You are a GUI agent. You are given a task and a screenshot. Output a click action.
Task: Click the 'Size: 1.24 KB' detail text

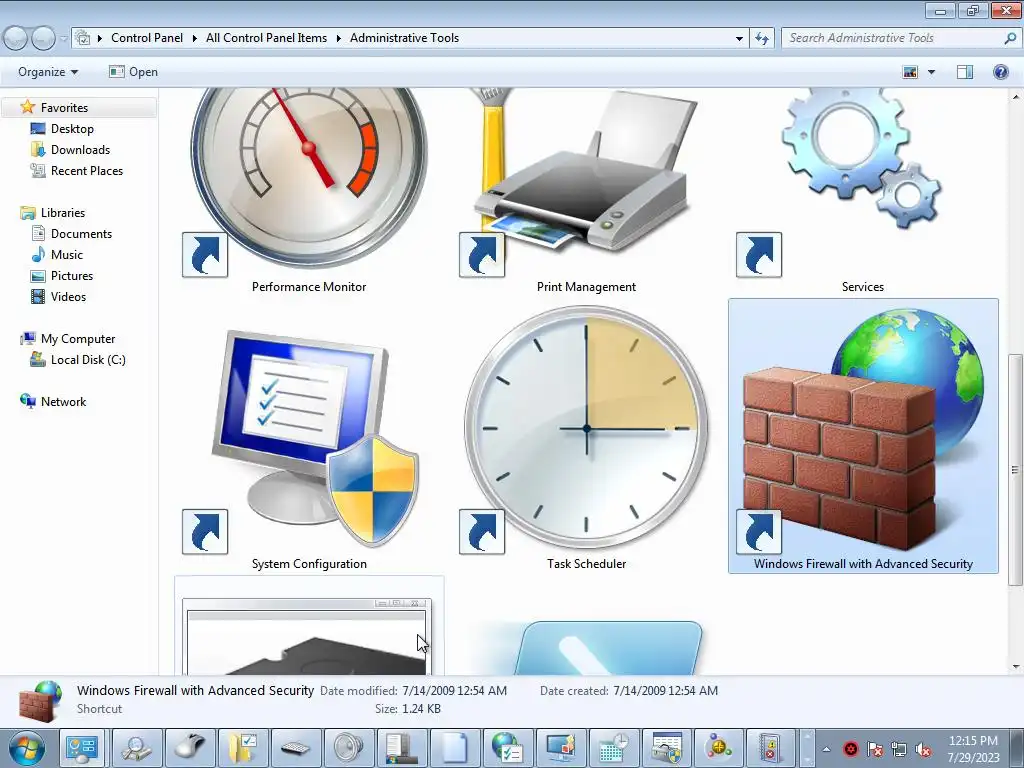pos(408,709)
